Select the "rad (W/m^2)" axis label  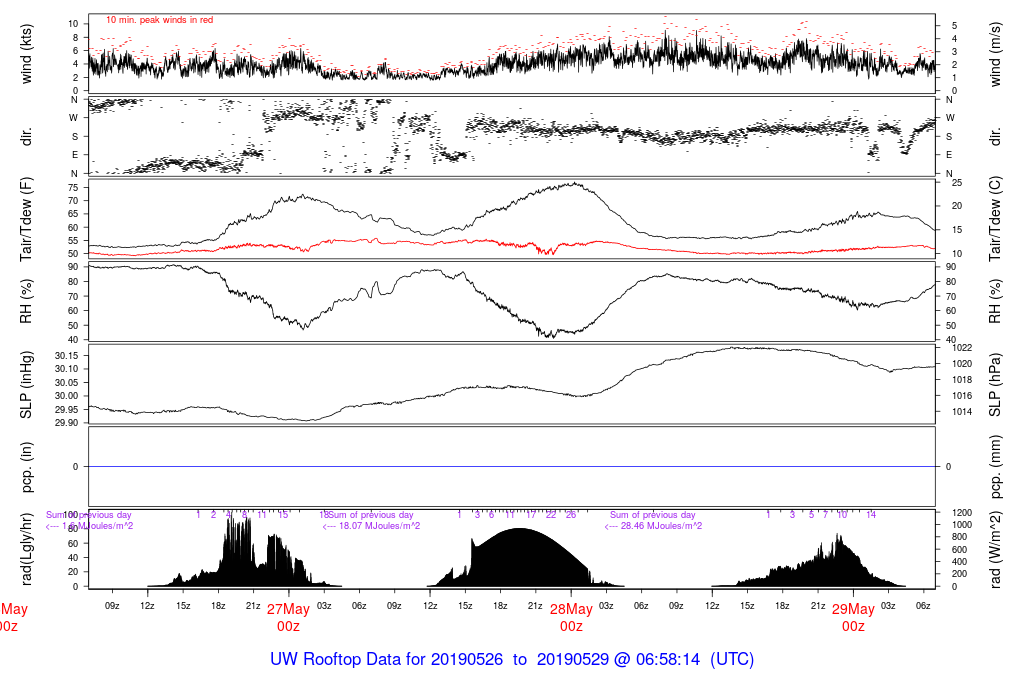pos(995,549)
